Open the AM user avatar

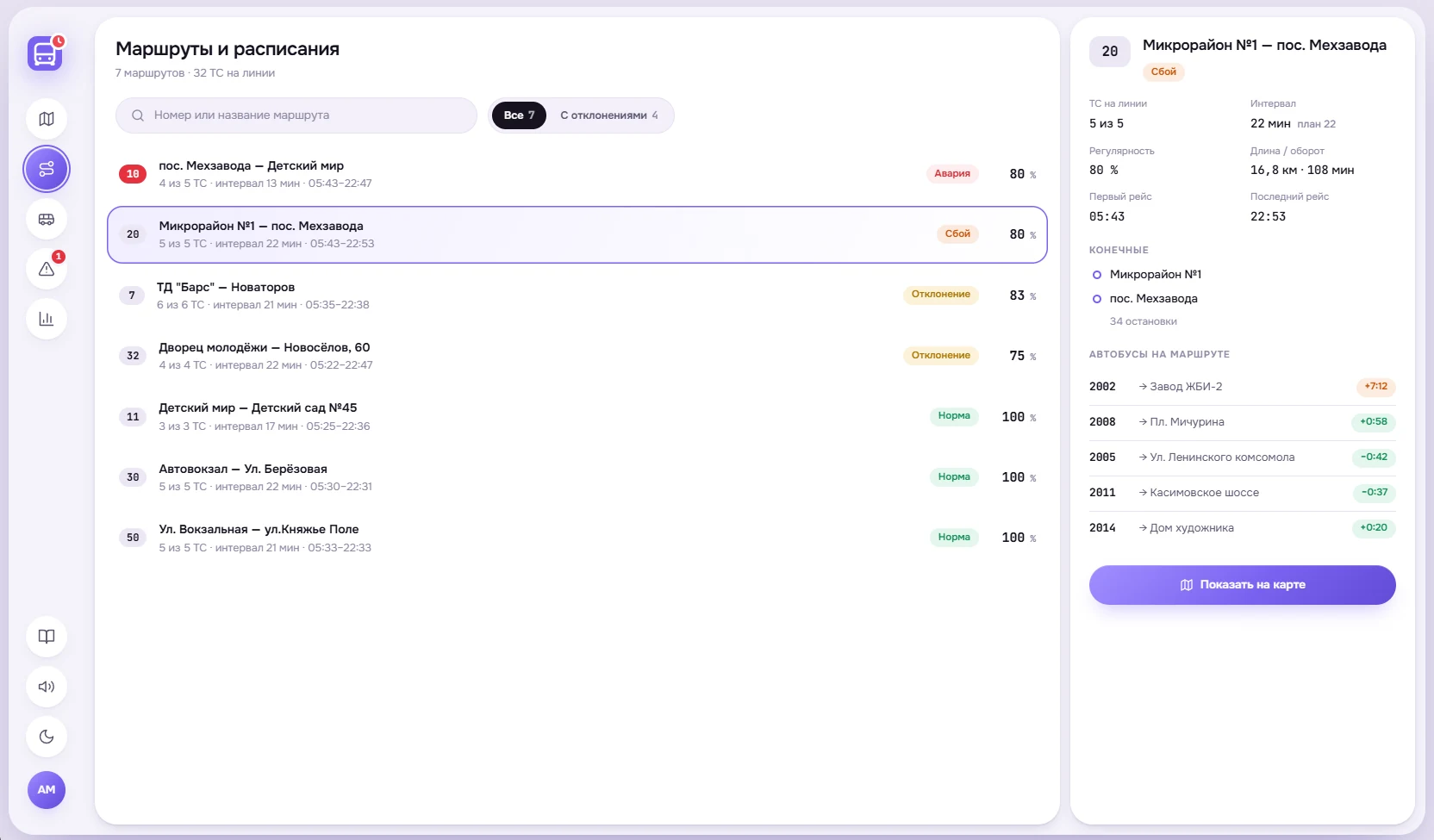pos(47,790)
